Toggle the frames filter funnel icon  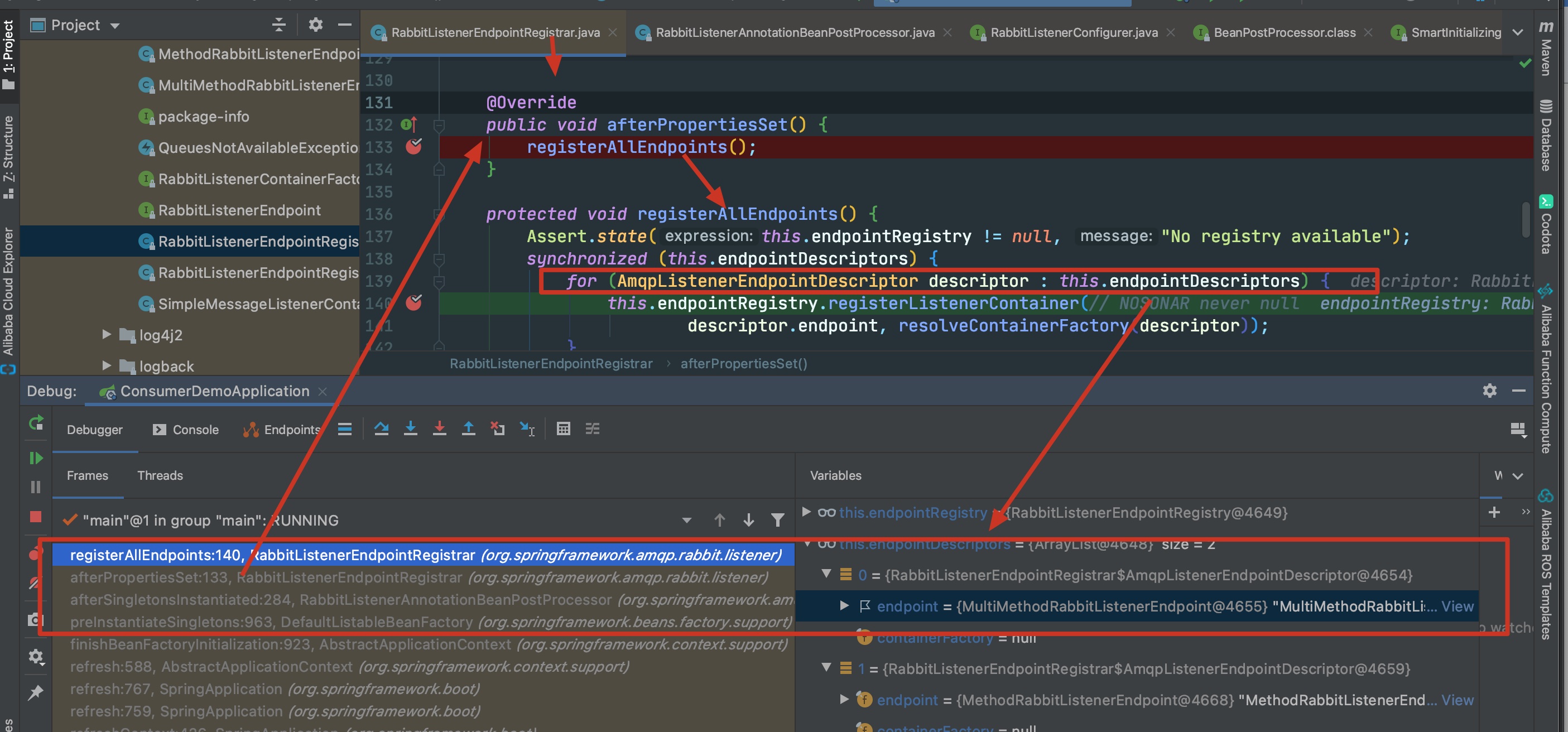[x=777, y=520]
